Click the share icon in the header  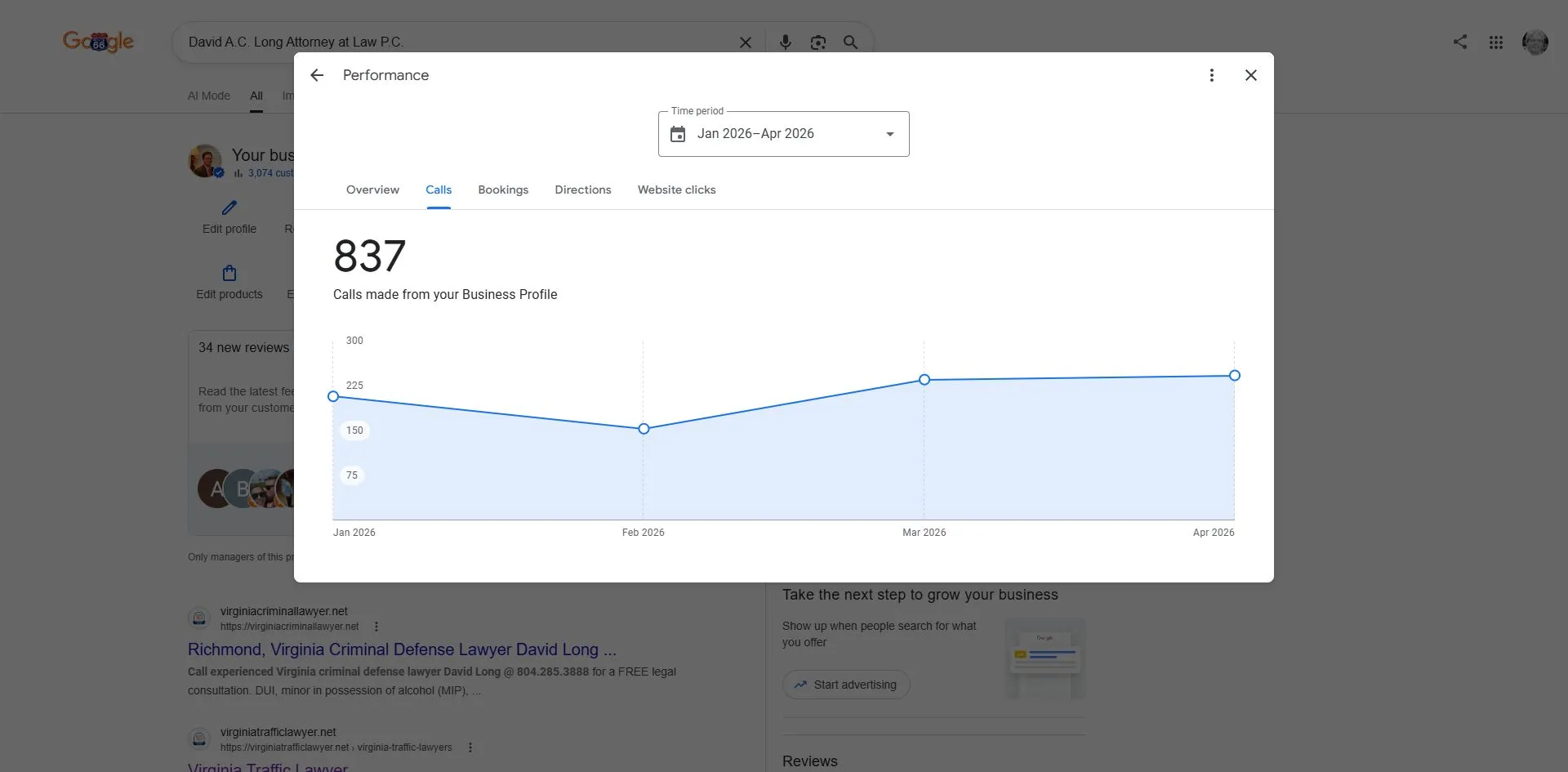1460,42
